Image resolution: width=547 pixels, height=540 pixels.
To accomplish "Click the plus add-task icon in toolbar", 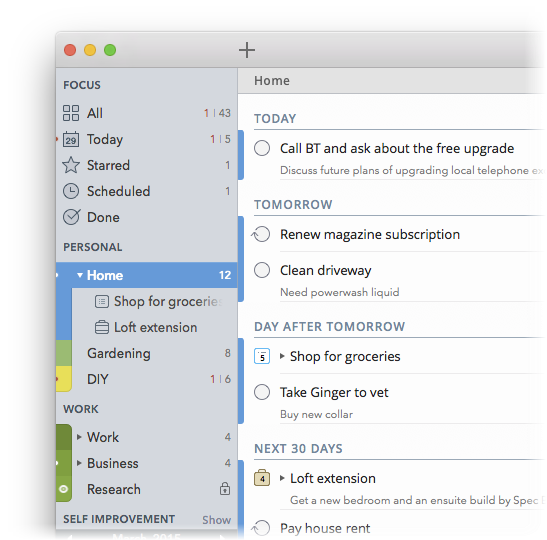I will pos(247,50).
